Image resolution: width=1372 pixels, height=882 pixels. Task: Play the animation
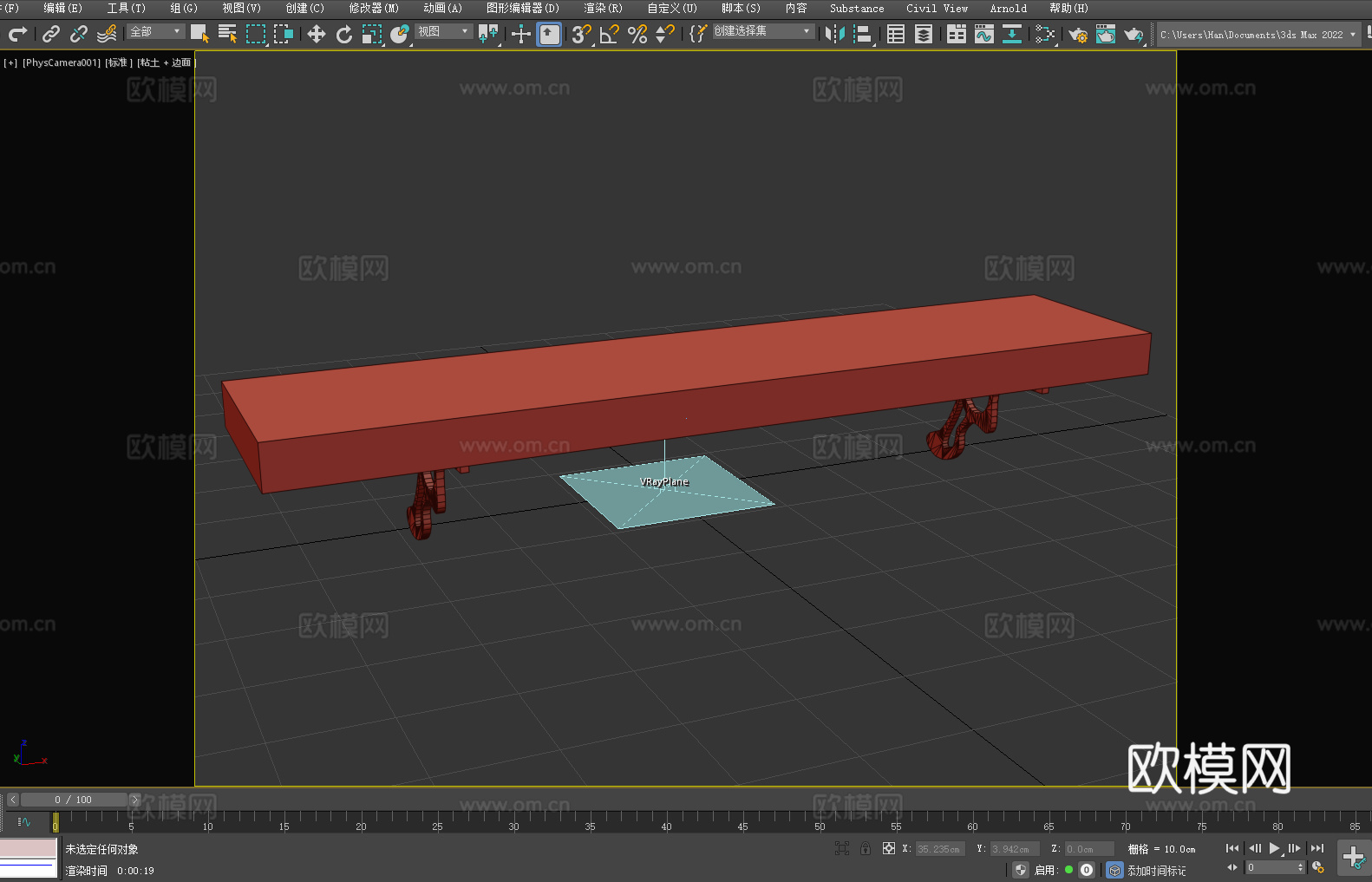tap(1274, 848)
